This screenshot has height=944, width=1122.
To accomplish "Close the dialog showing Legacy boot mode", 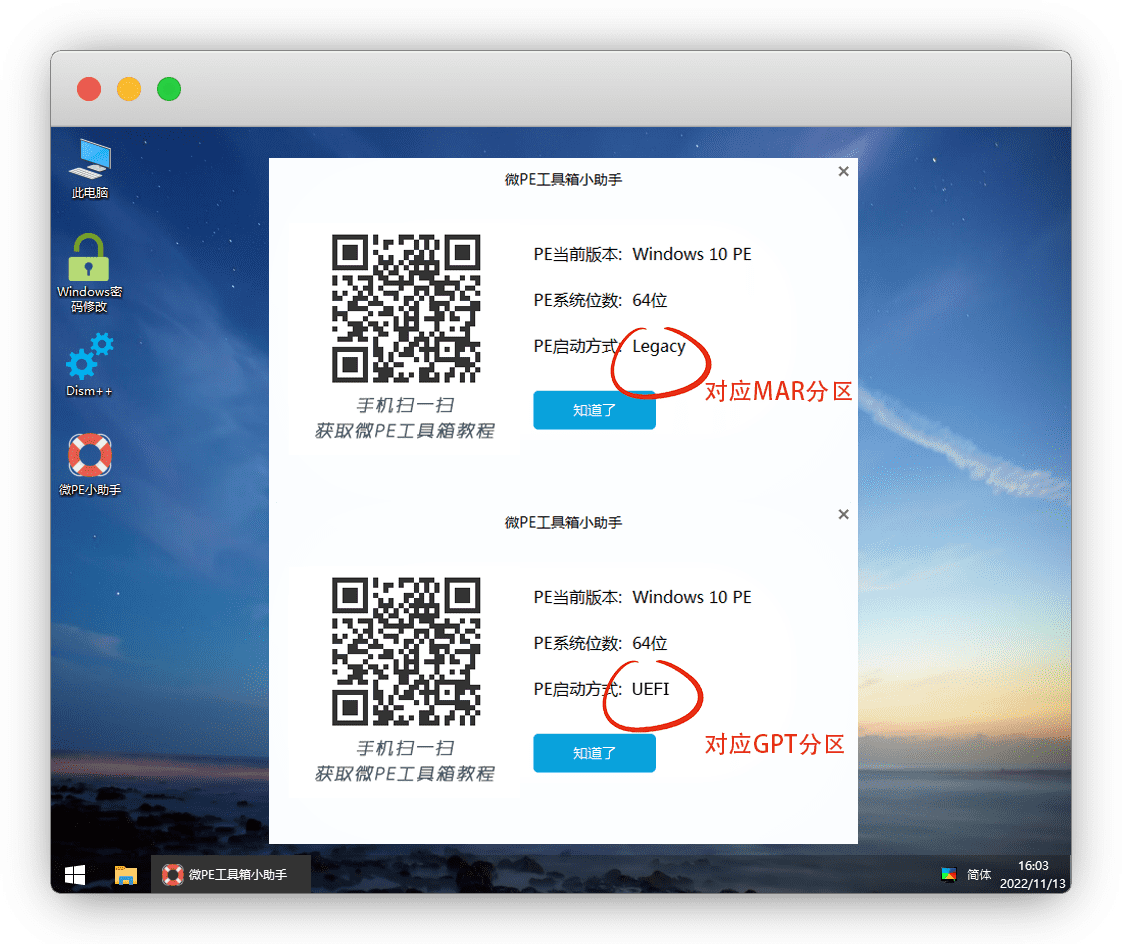I will 843,172.
